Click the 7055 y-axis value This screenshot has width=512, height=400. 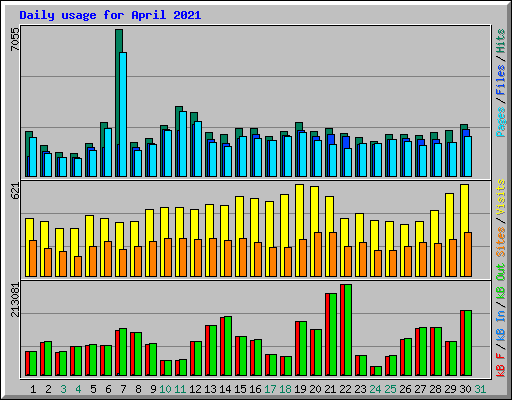[x=15, y=39]
